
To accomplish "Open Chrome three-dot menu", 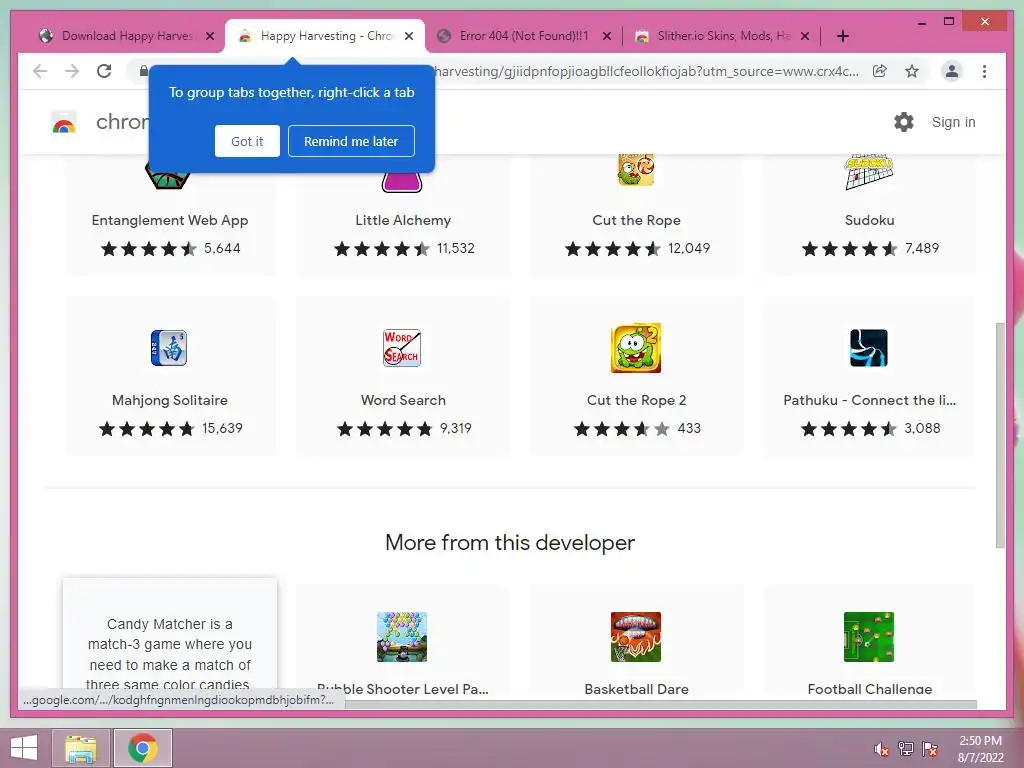I will point(984,71).
